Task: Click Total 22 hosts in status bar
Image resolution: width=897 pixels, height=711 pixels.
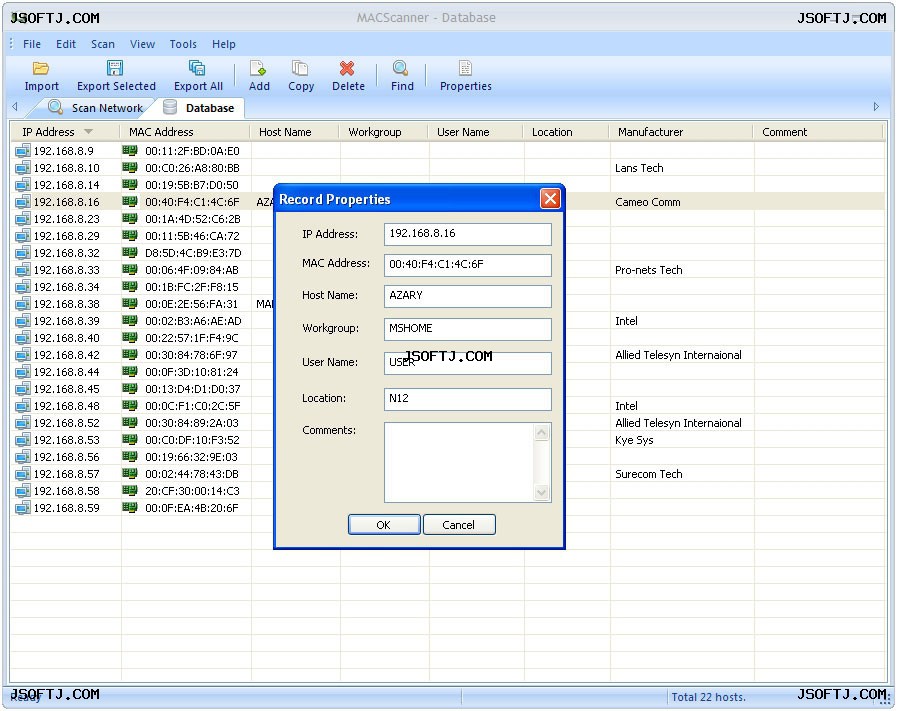Action: click(708, 697)
